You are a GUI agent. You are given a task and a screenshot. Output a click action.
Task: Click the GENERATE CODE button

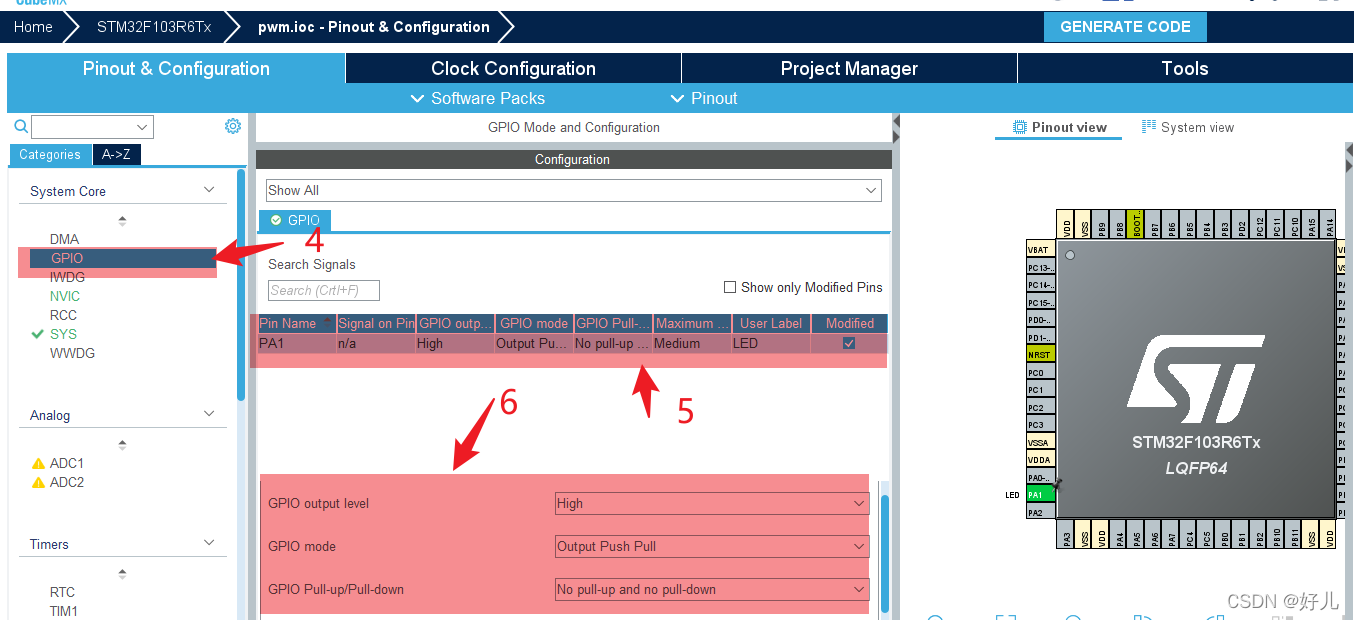1125,27
